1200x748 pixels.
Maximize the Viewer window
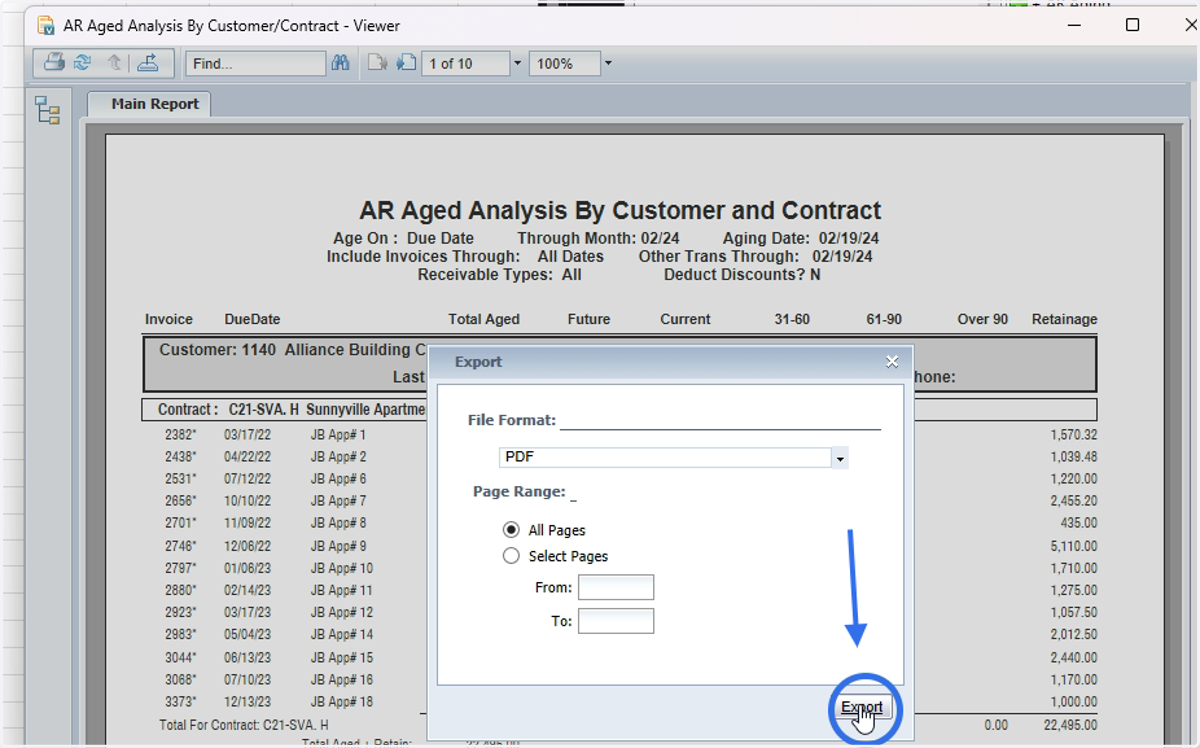[x=1132, y=25]
